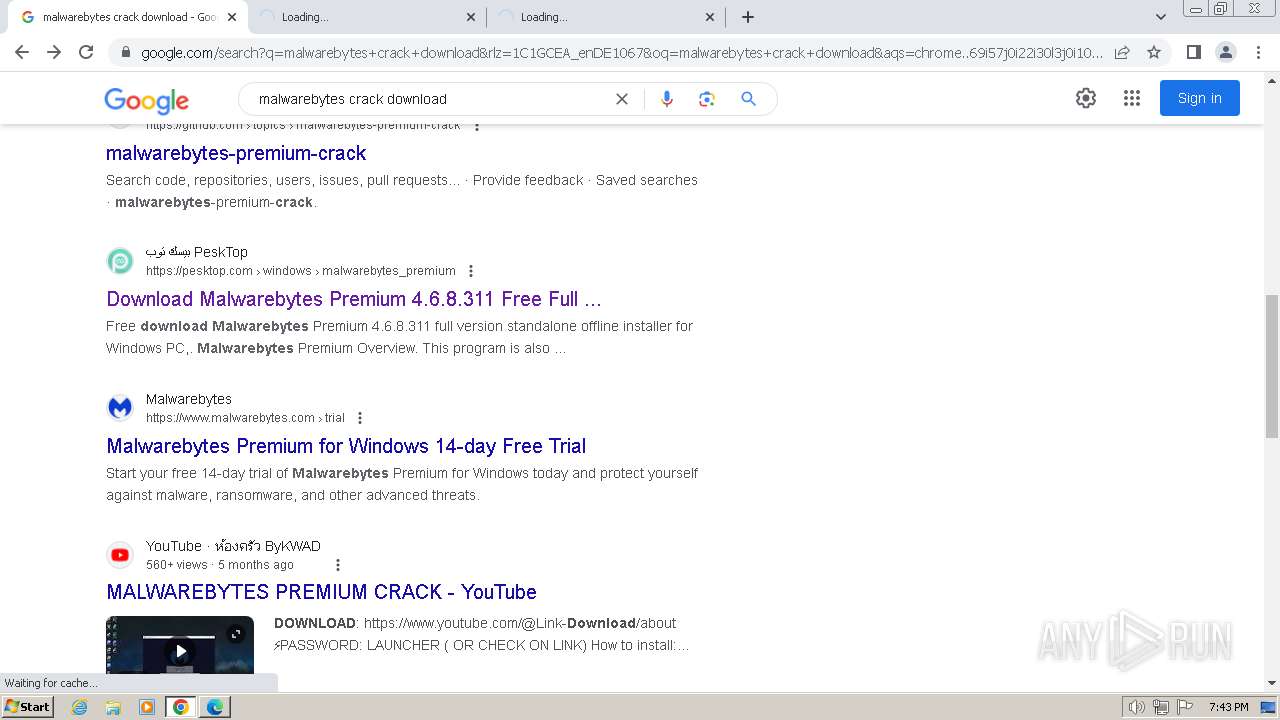View site information via the lock icon
The height and width of the screenshot is (720, 1280).
point(126,53)
